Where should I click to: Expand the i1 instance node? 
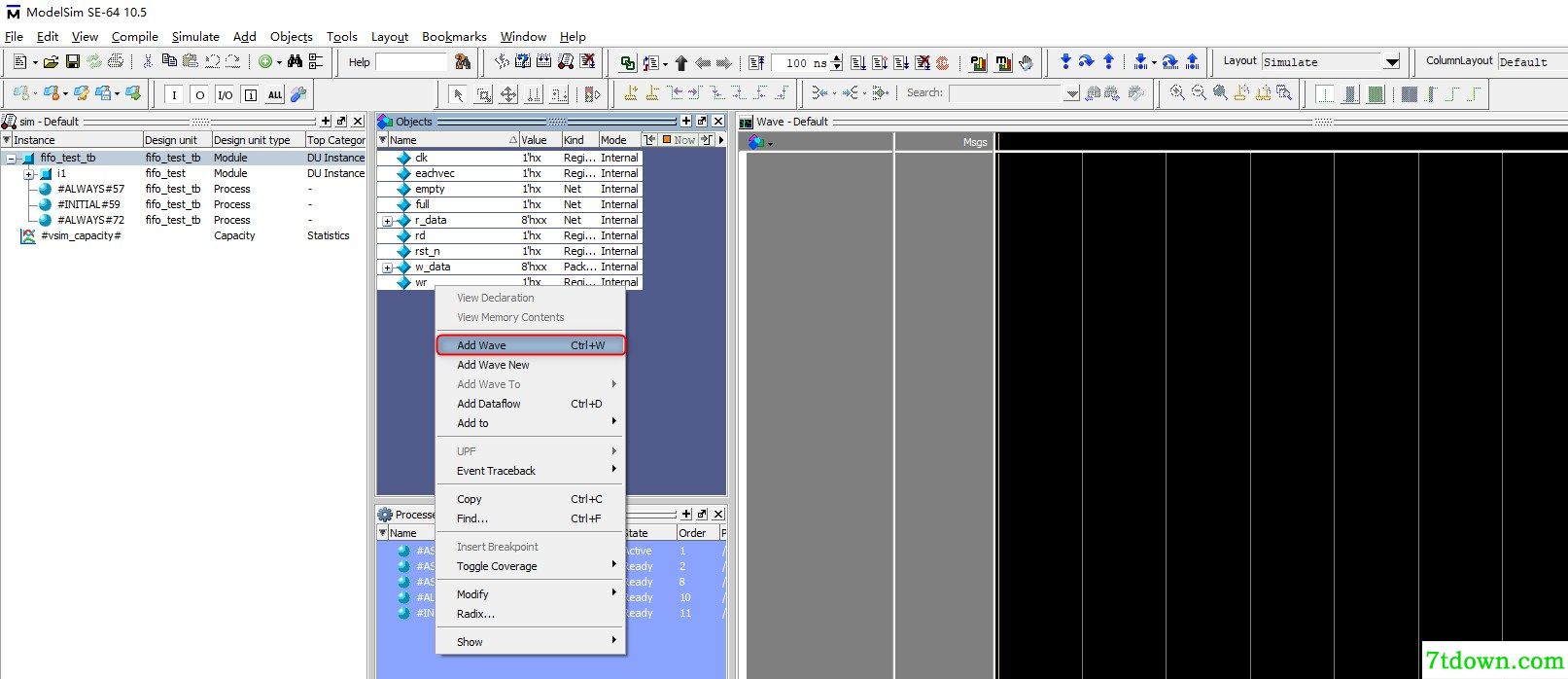[x=29, y=173]
